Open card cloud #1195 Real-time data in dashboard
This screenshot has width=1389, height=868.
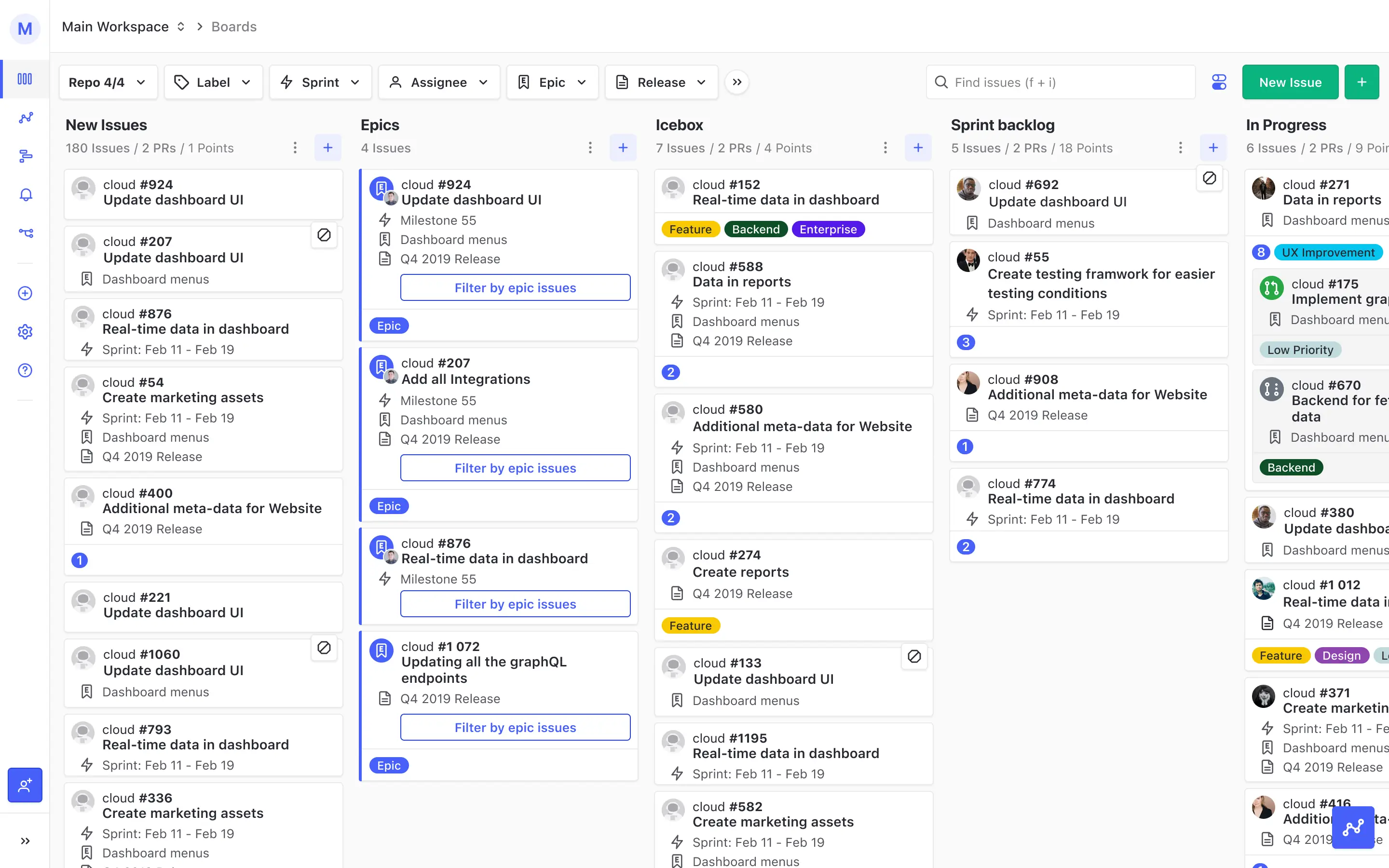[x=794, y=754]
